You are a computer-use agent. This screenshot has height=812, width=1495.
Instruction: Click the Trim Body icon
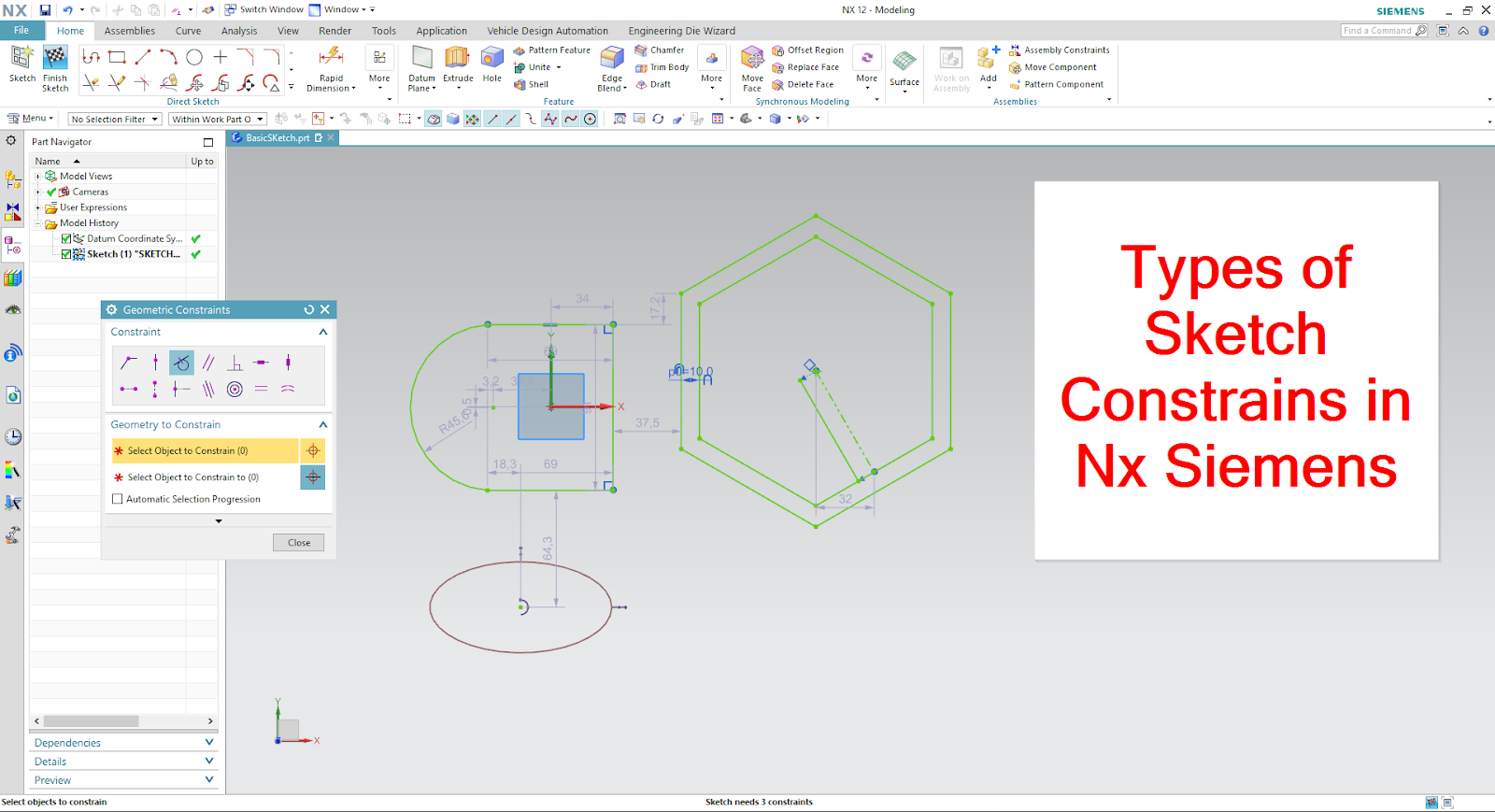tap(641, 67)
